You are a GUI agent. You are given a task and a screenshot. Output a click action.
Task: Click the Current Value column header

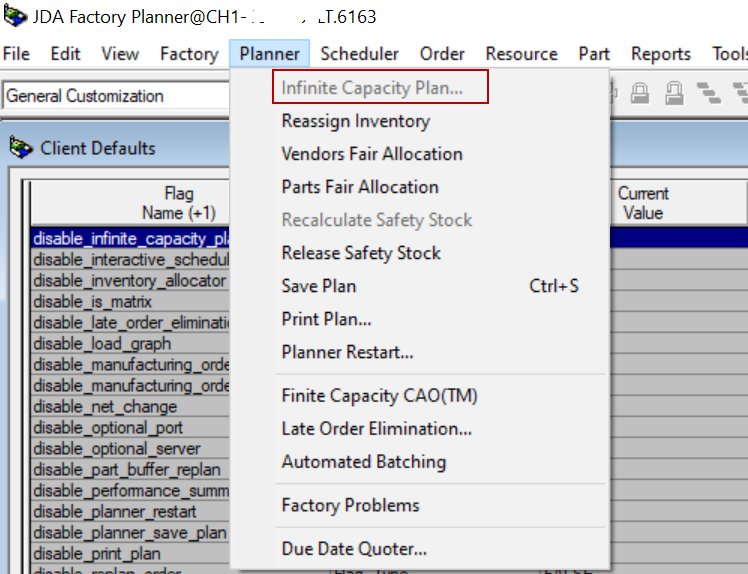click(x=642, y=203)
